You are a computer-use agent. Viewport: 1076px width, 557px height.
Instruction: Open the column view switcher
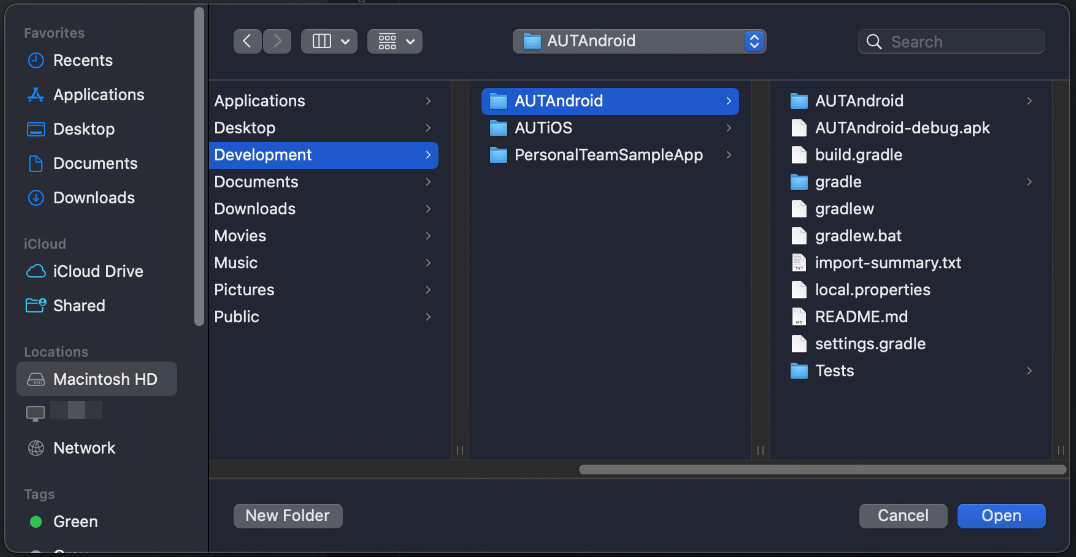[329, 41]
